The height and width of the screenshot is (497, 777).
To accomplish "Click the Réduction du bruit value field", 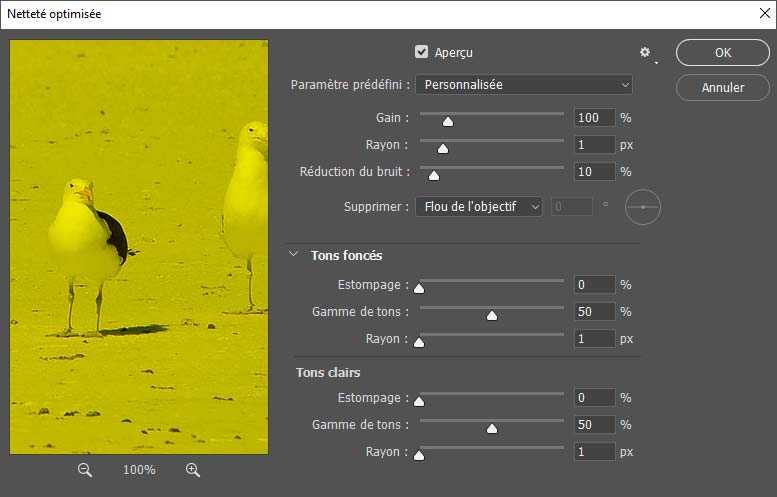I will point(594,172).
